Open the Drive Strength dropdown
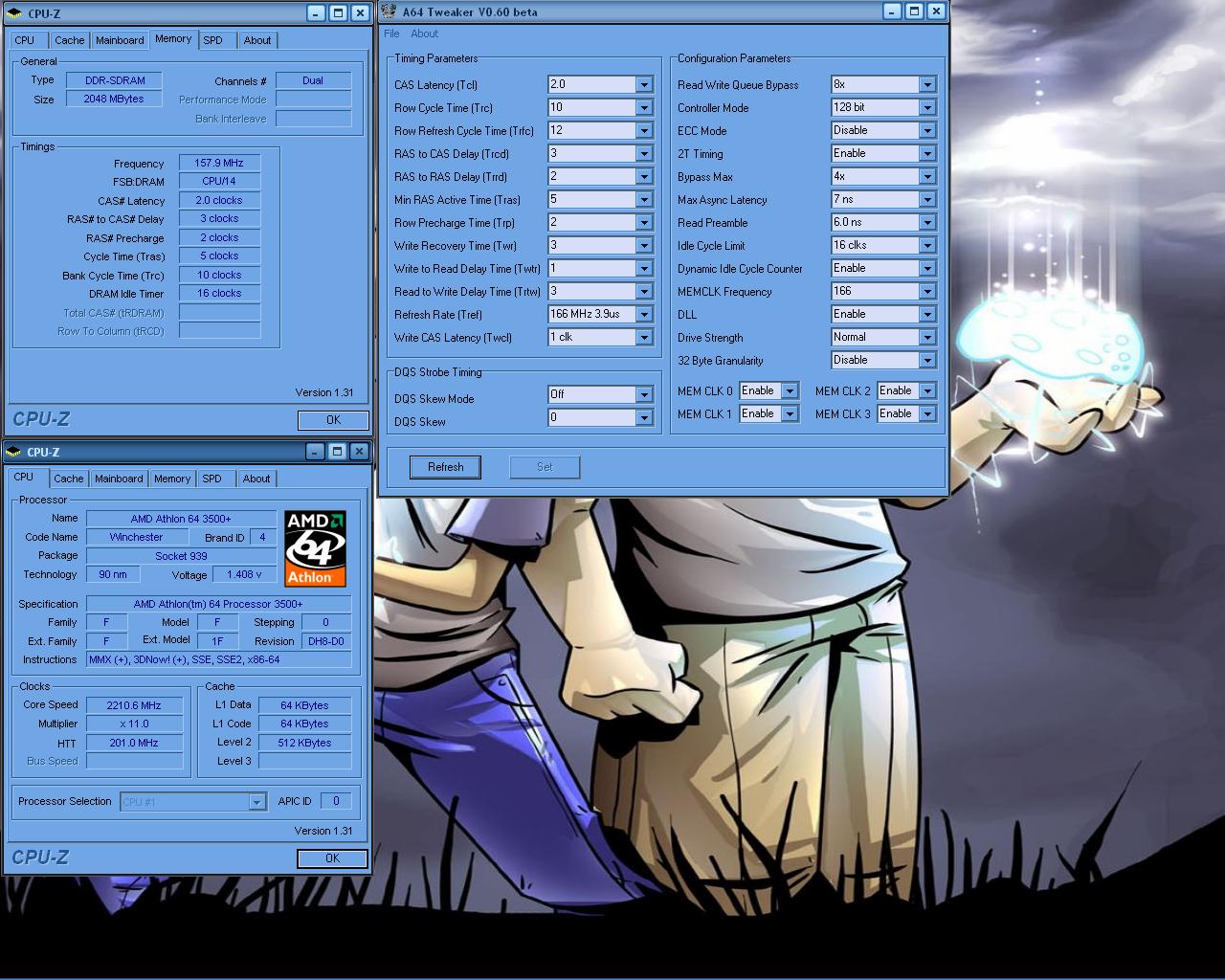Image resolution: width=1225 pixels, height=980 pixels. coord(927,337)
